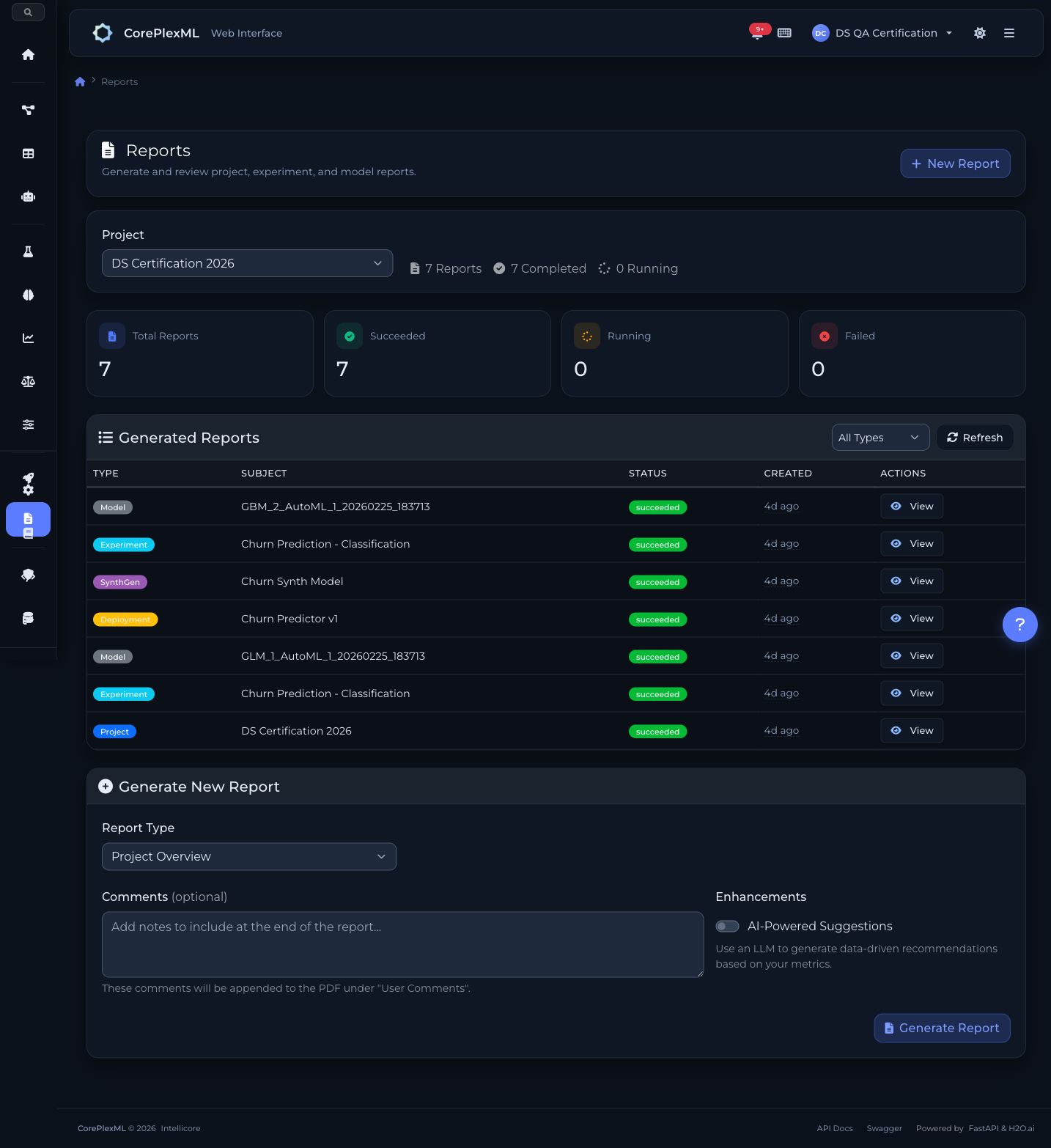This screenshot has height=1148, width=1051.
Task: Open the hamburger menu in the header
Action: pos(1009,33)
